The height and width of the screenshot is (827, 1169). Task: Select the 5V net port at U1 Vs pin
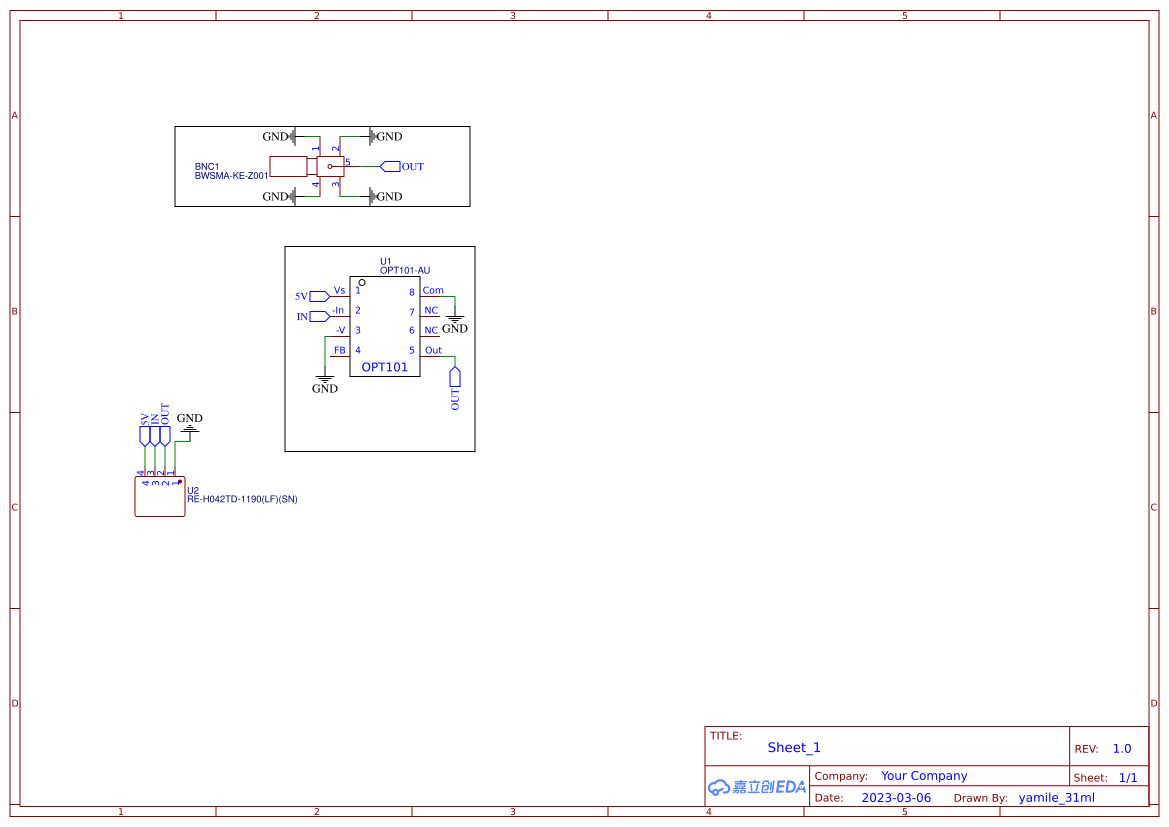(319, 296)
